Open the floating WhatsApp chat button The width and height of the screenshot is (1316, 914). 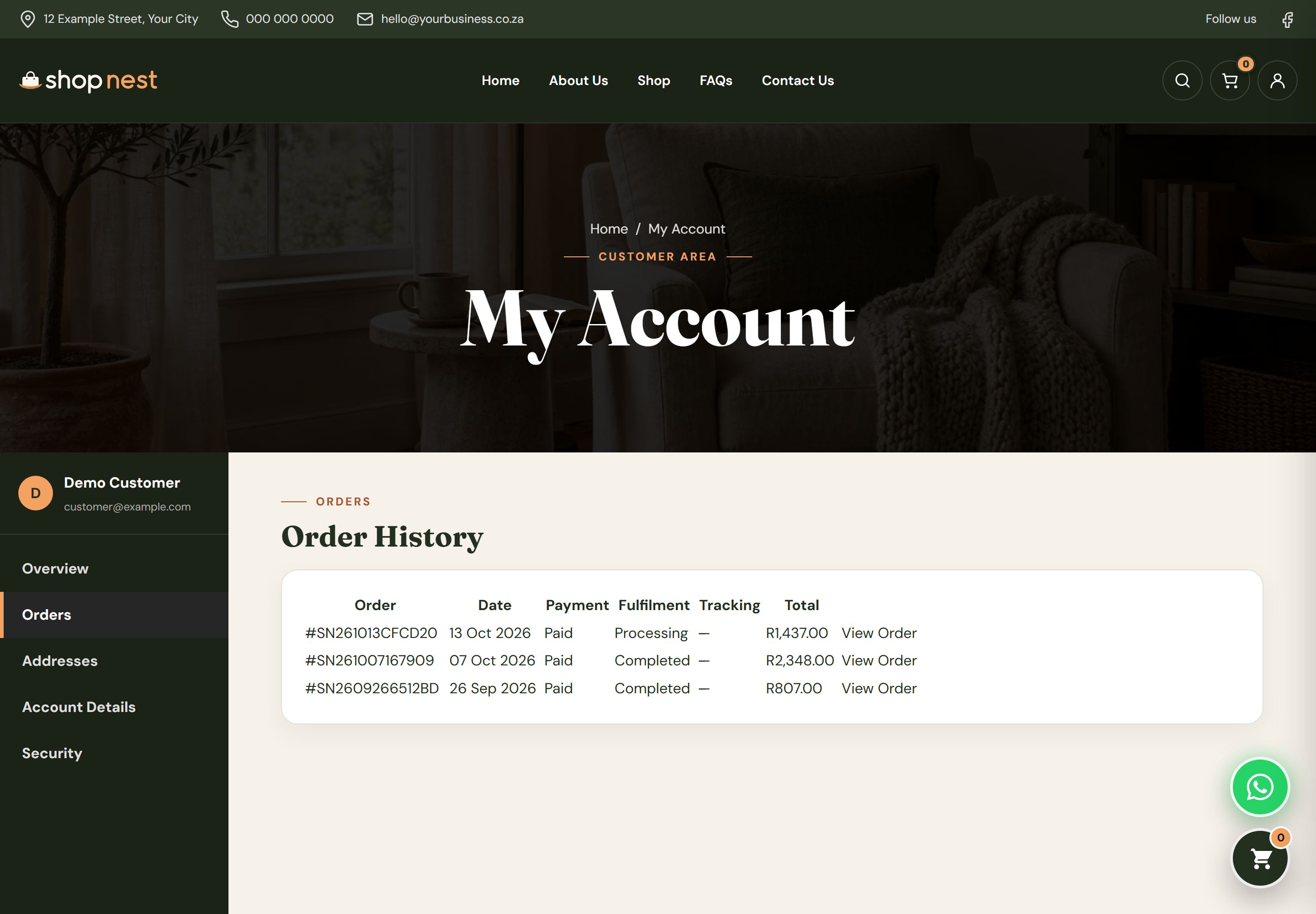pos(1260,787)
